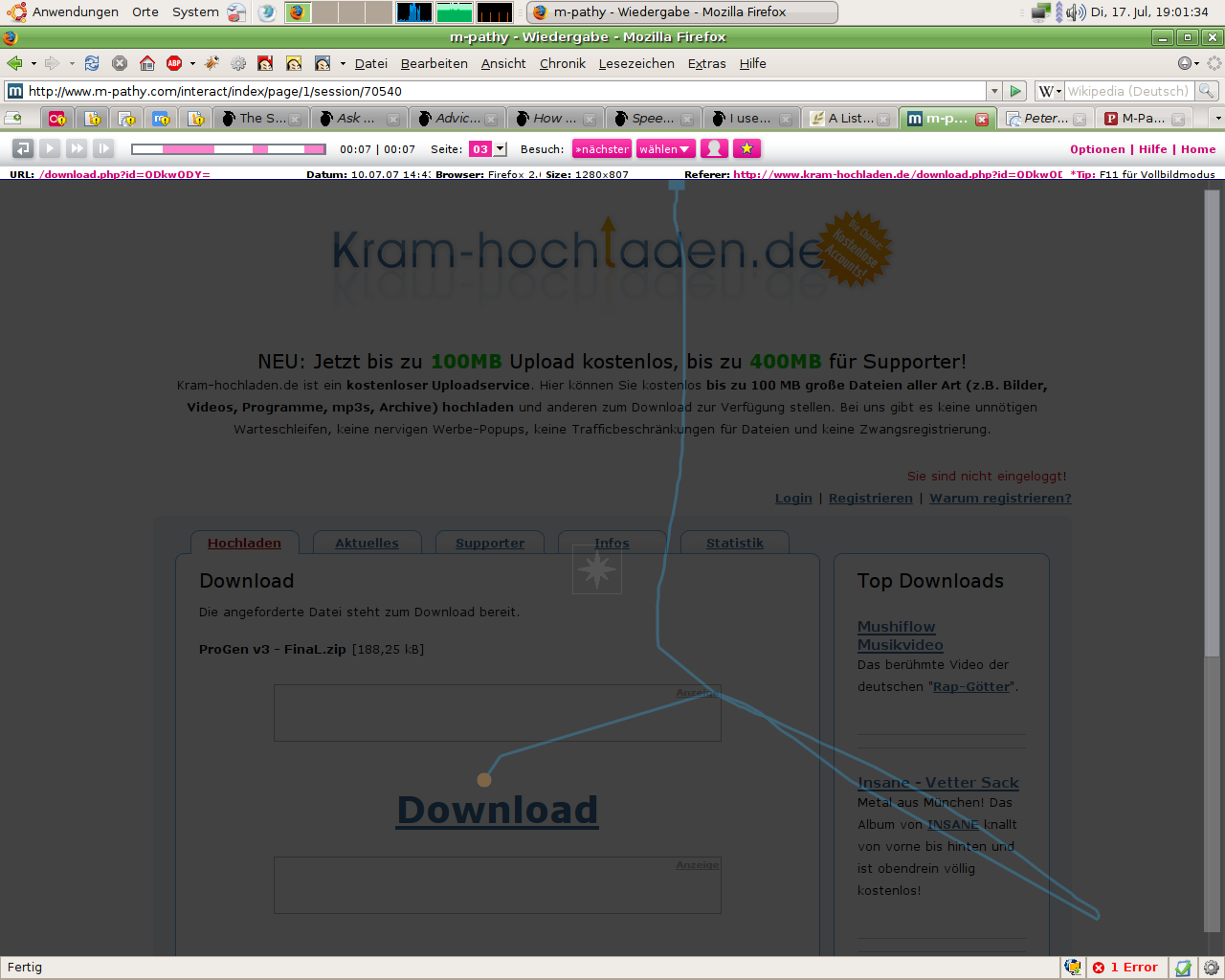1225x980 pixels.
Task: Open the search engine selector dropdown
Action: pos(1050,91)
